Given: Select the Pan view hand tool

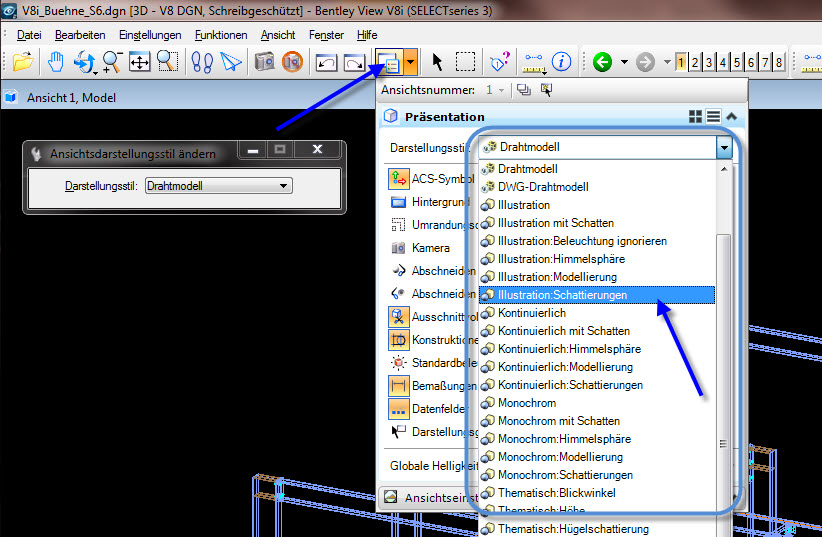Looking at the screenshot, I should pos(56,62).
